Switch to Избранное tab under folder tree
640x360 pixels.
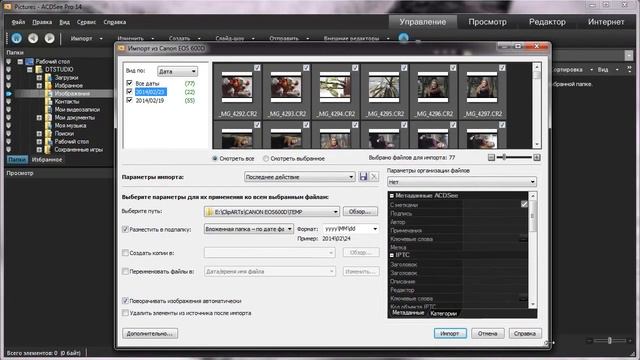click(x=47, y=160)
